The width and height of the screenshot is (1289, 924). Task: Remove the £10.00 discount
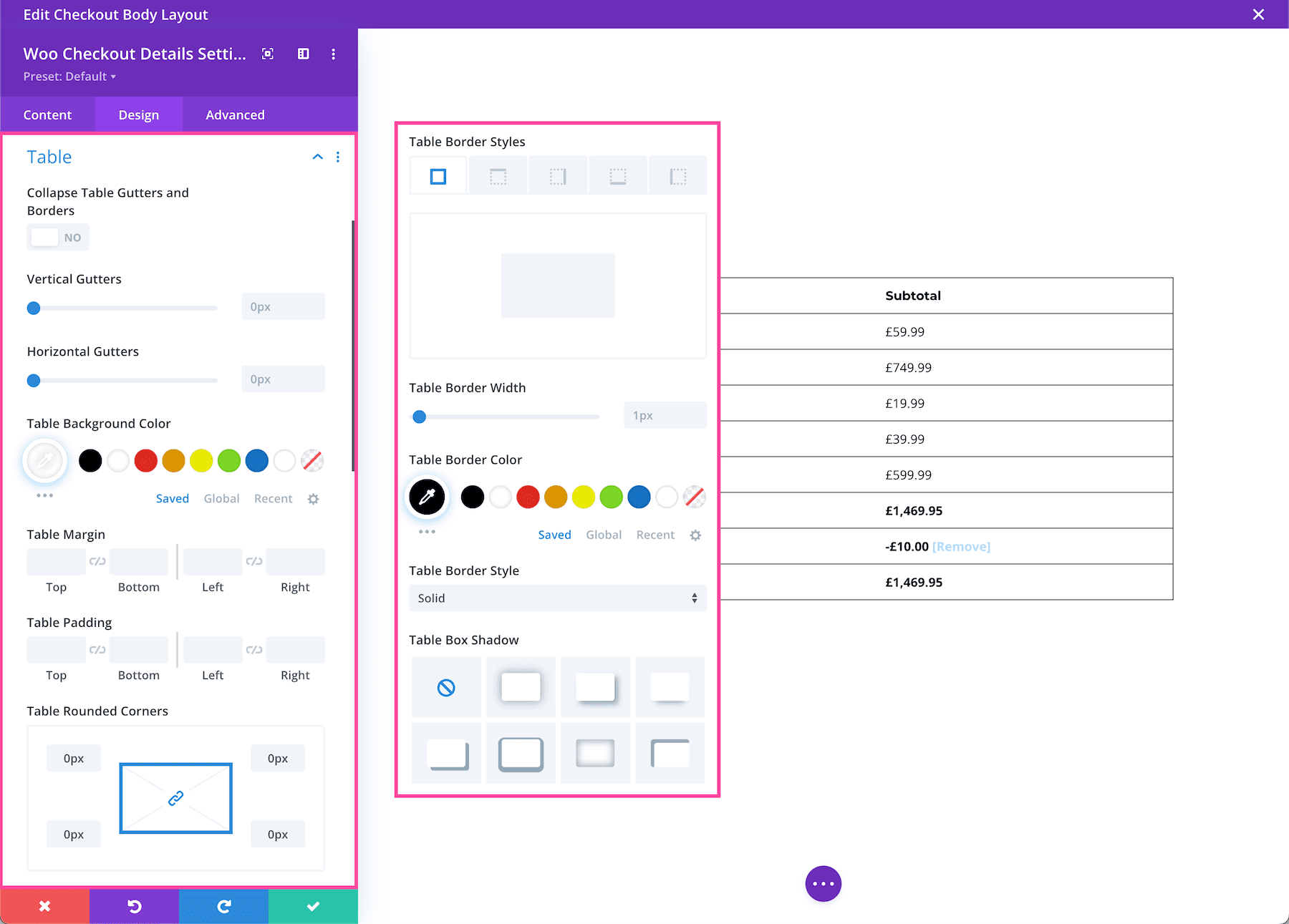961,546
